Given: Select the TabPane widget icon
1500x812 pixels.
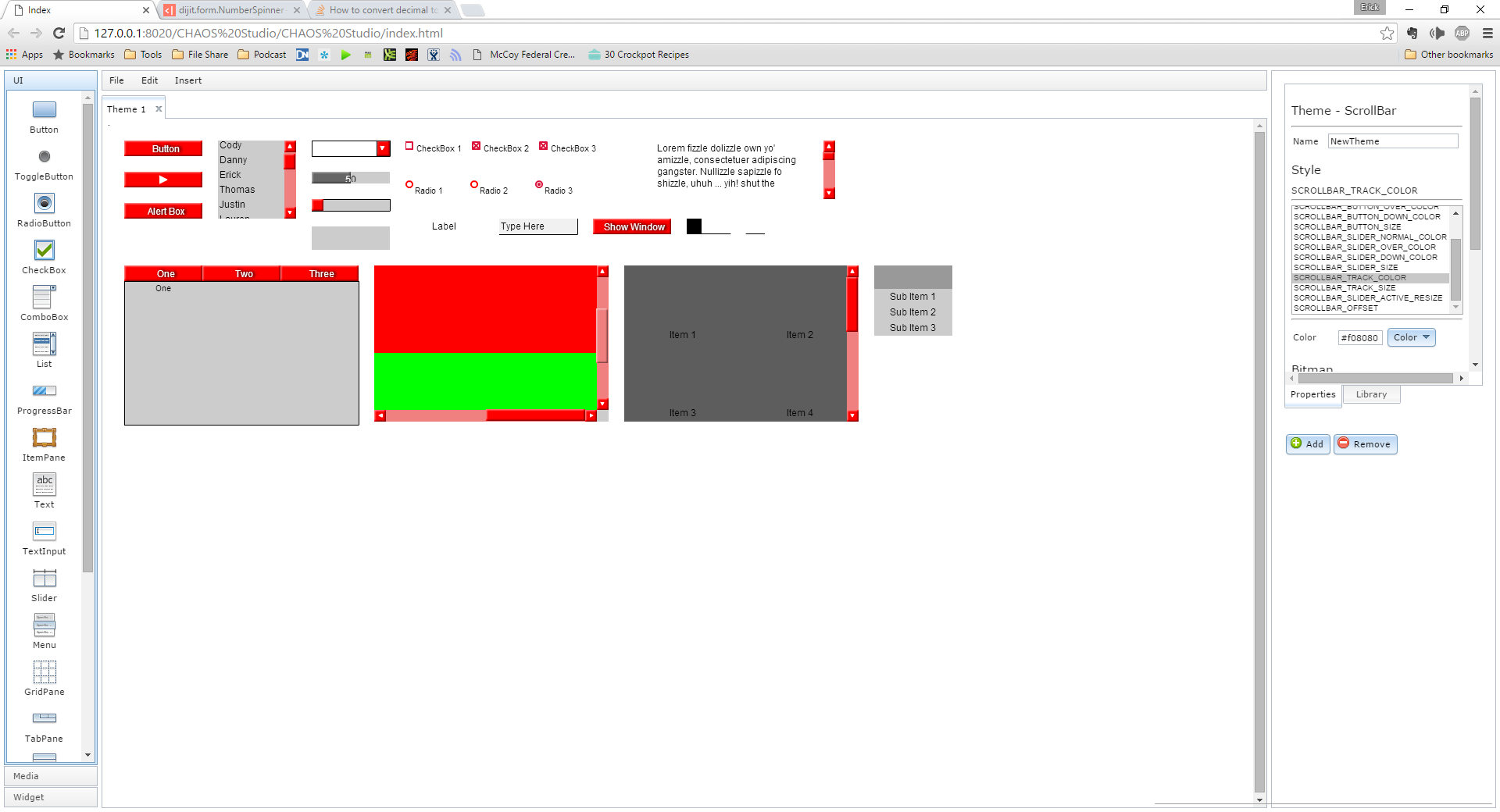Looking at the screenshot, I should pos(44,718).
